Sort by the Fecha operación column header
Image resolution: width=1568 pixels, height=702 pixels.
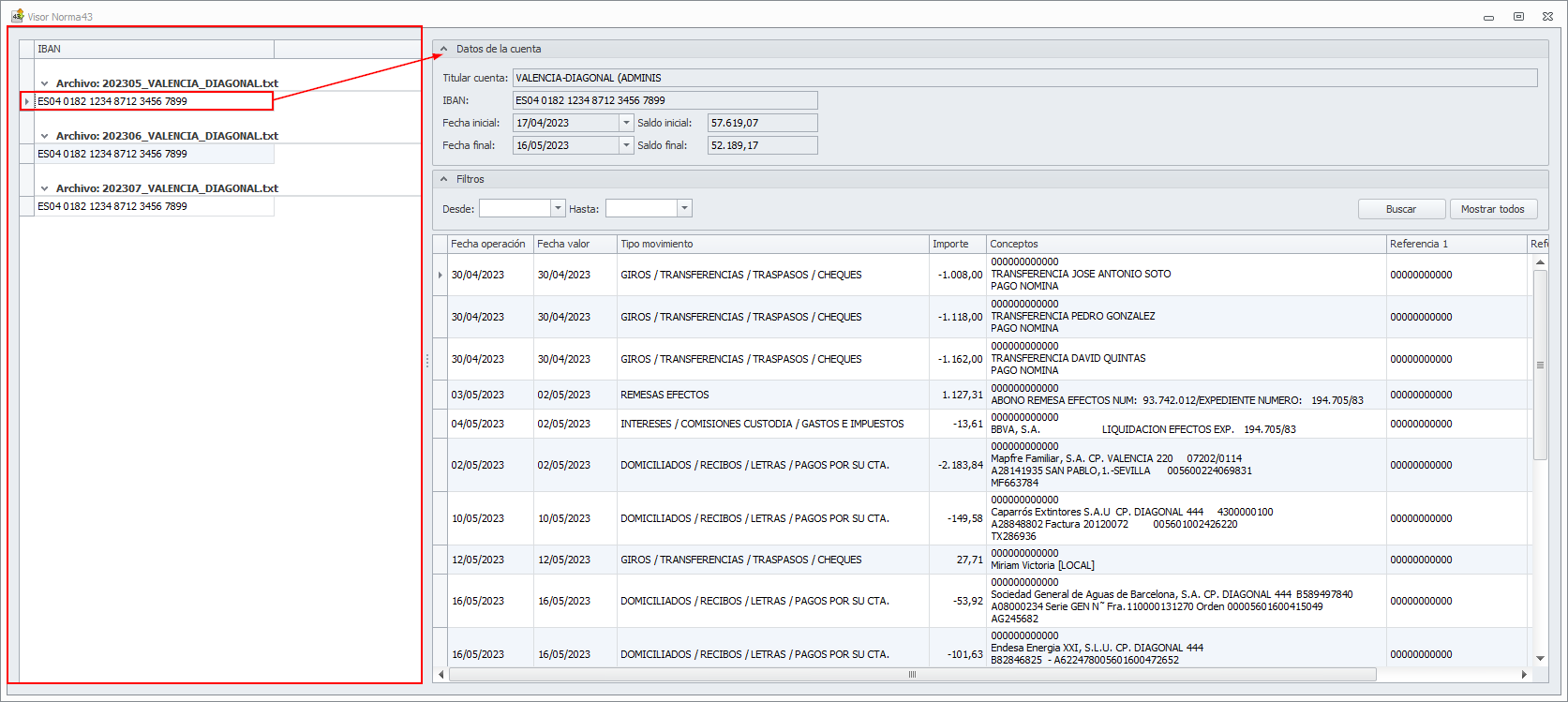pos(489,244)
